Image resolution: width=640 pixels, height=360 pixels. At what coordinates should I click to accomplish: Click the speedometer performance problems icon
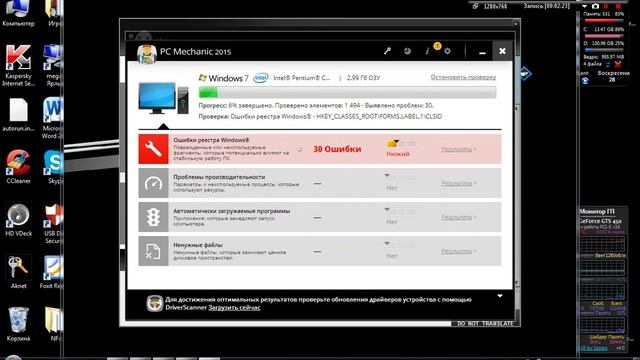click(x=153, y=183)
